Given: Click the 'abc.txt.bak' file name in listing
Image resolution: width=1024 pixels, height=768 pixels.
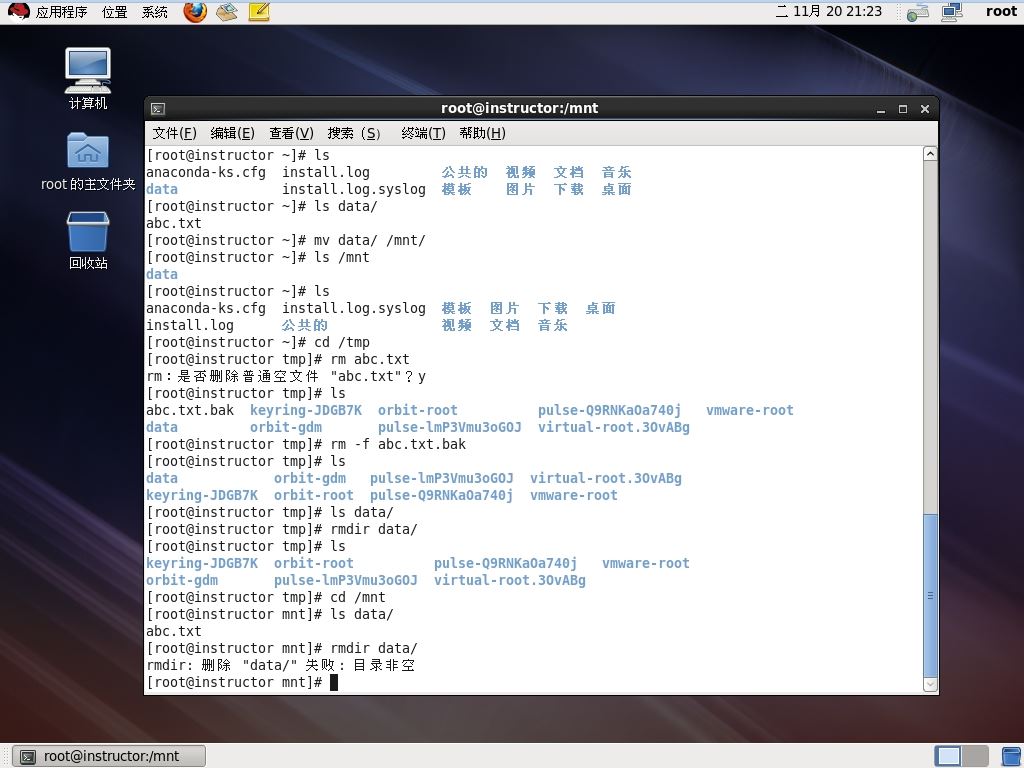Looking at the screenshot, I should pos(189,410).
